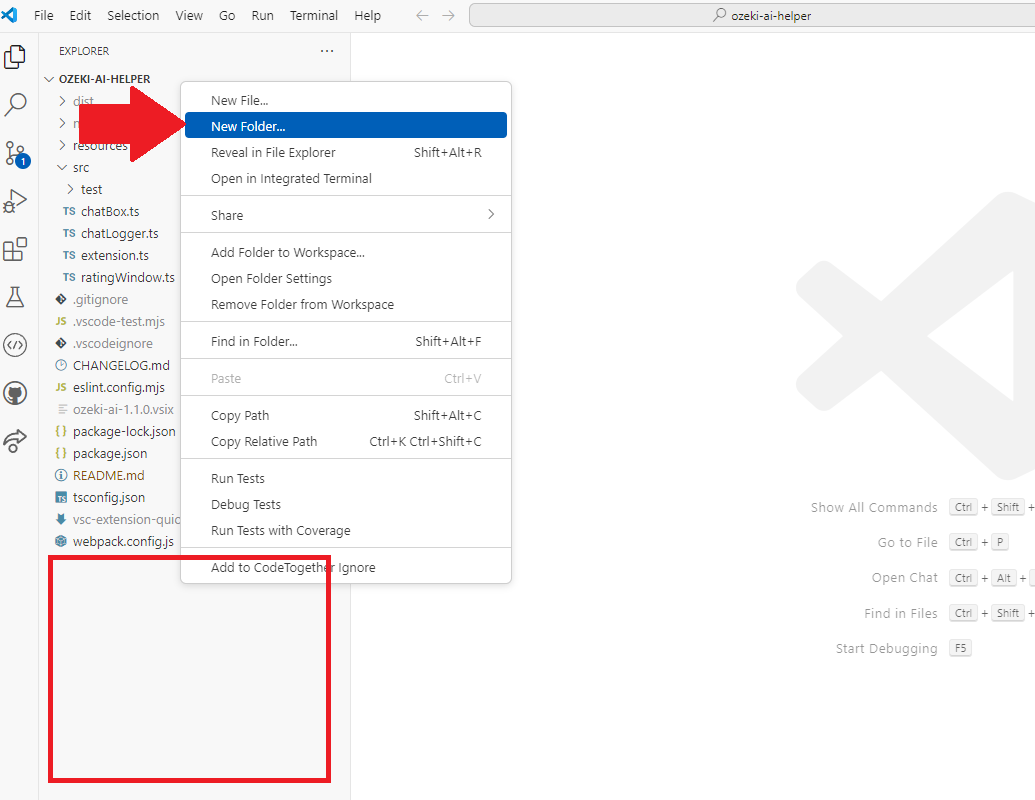Open the Run menu
The width and height of the screenshot is (1035, 800).
click(262, 15)
